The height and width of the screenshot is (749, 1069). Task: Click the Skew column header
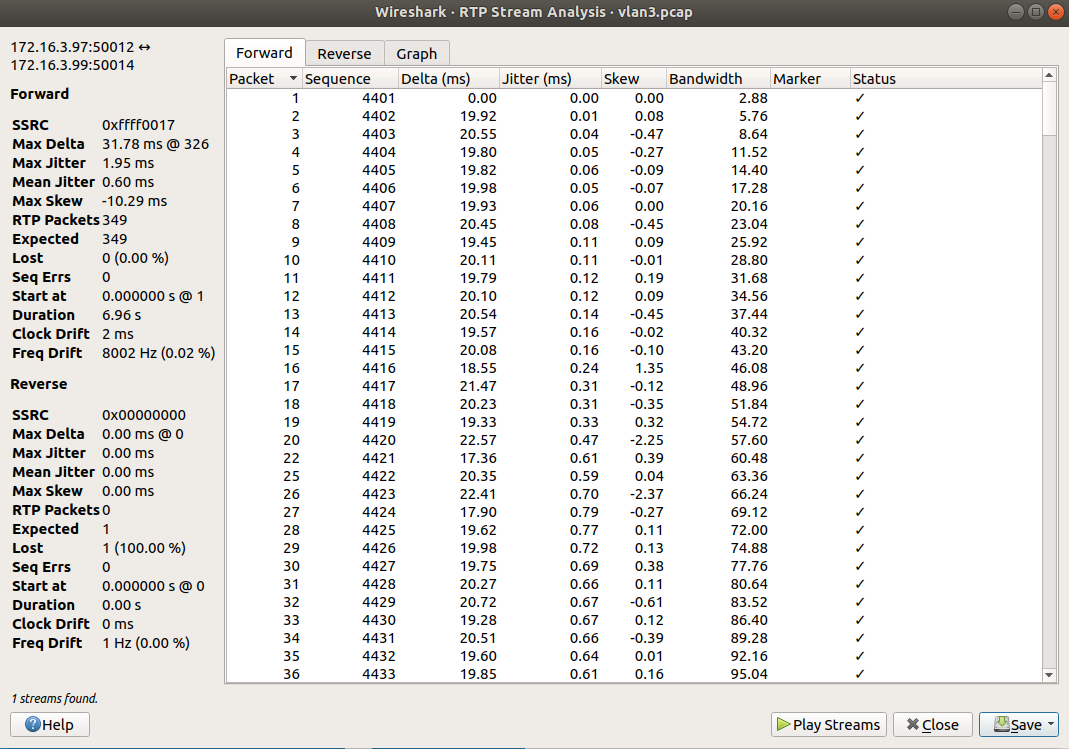(633, 78)
